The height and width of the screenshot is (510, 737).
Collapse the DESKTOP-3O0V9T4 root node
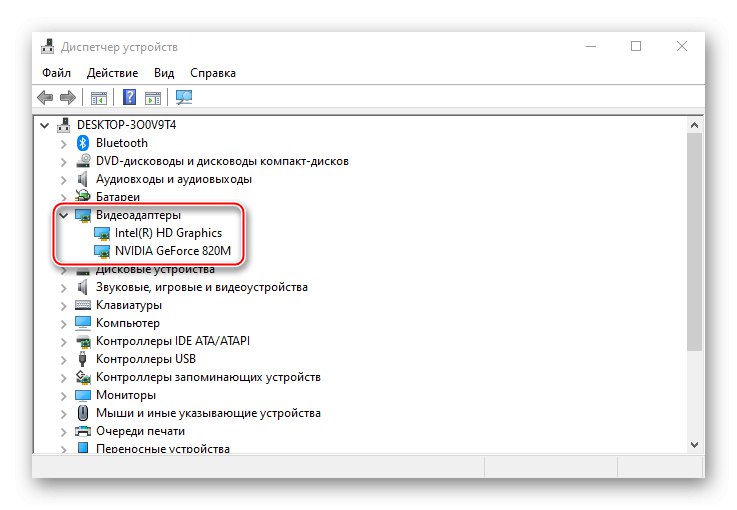point(45,126)
